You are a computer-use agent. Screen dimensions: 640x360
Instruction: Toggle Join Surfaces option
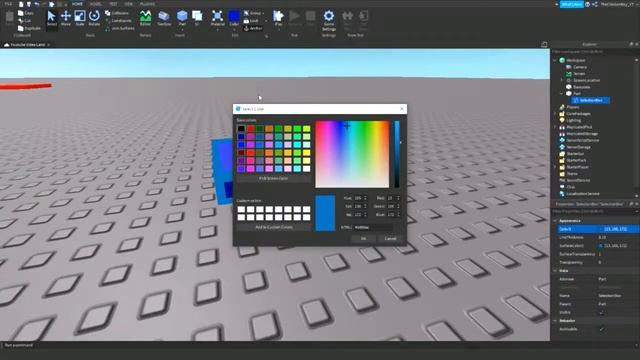[120, 28]
